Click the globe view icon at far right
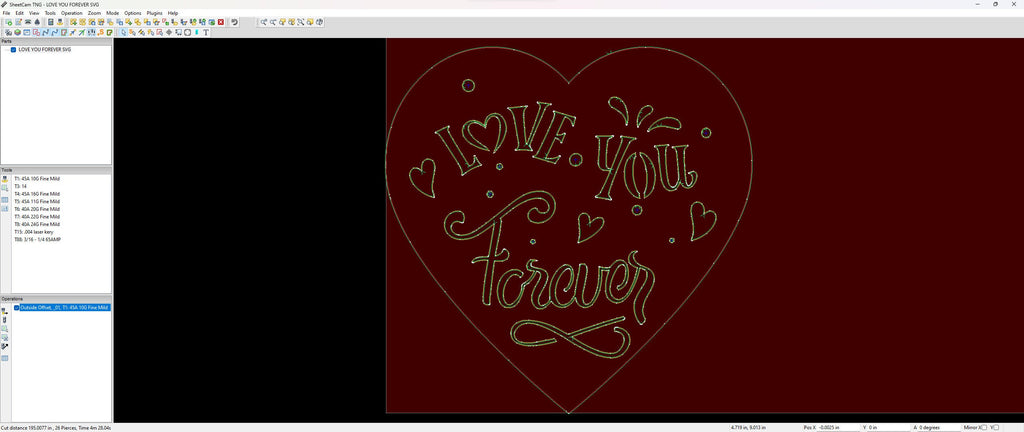Image resolution: width=1024 pixels, height=432 pixels. (x=319, y=22)
